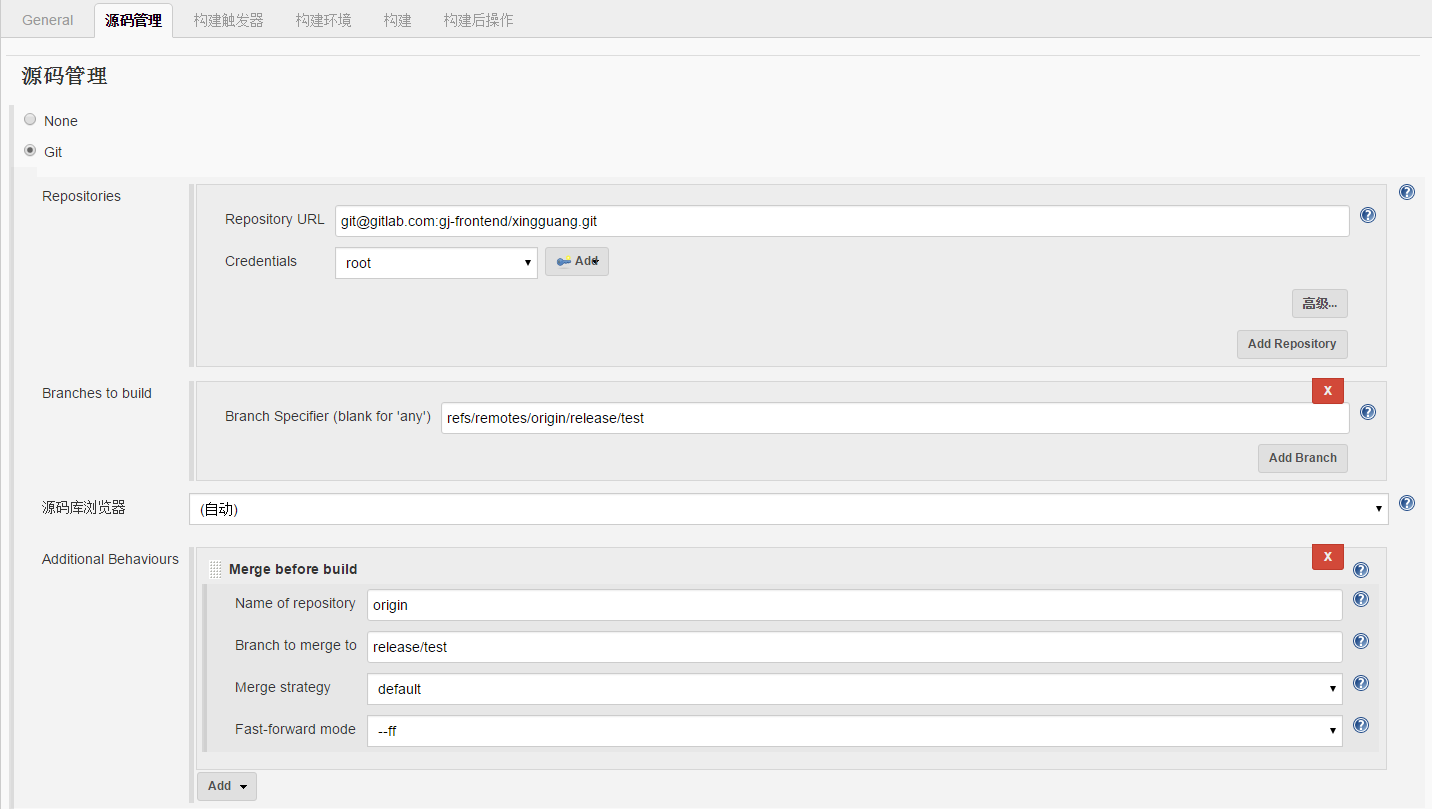Click the 高级... advanced button
Screen dimensions: 1432x809
tap(1320, 304)
